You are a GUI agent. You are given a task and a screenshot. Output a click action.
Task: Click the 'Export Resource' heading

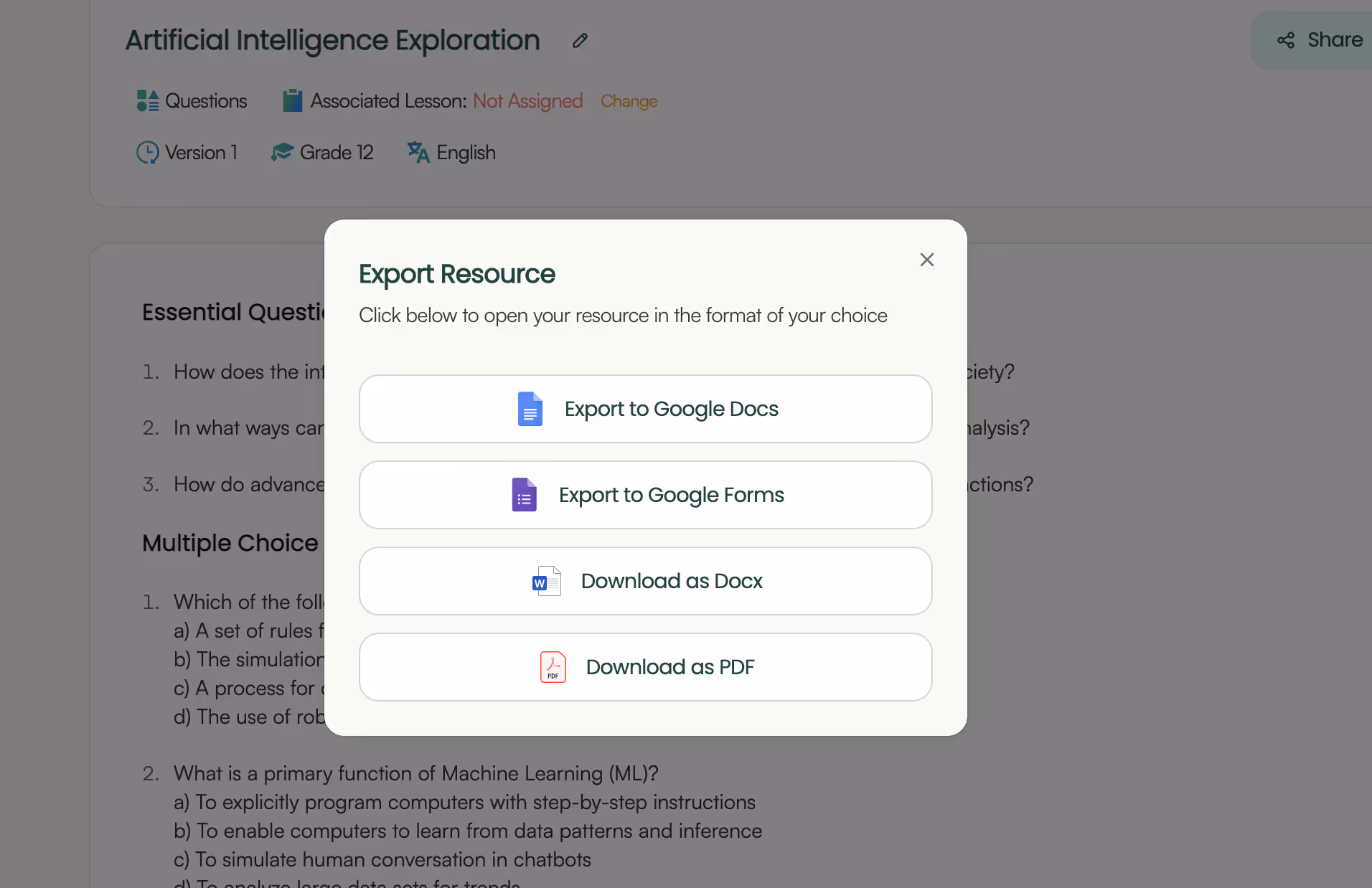tap(457, 274)
